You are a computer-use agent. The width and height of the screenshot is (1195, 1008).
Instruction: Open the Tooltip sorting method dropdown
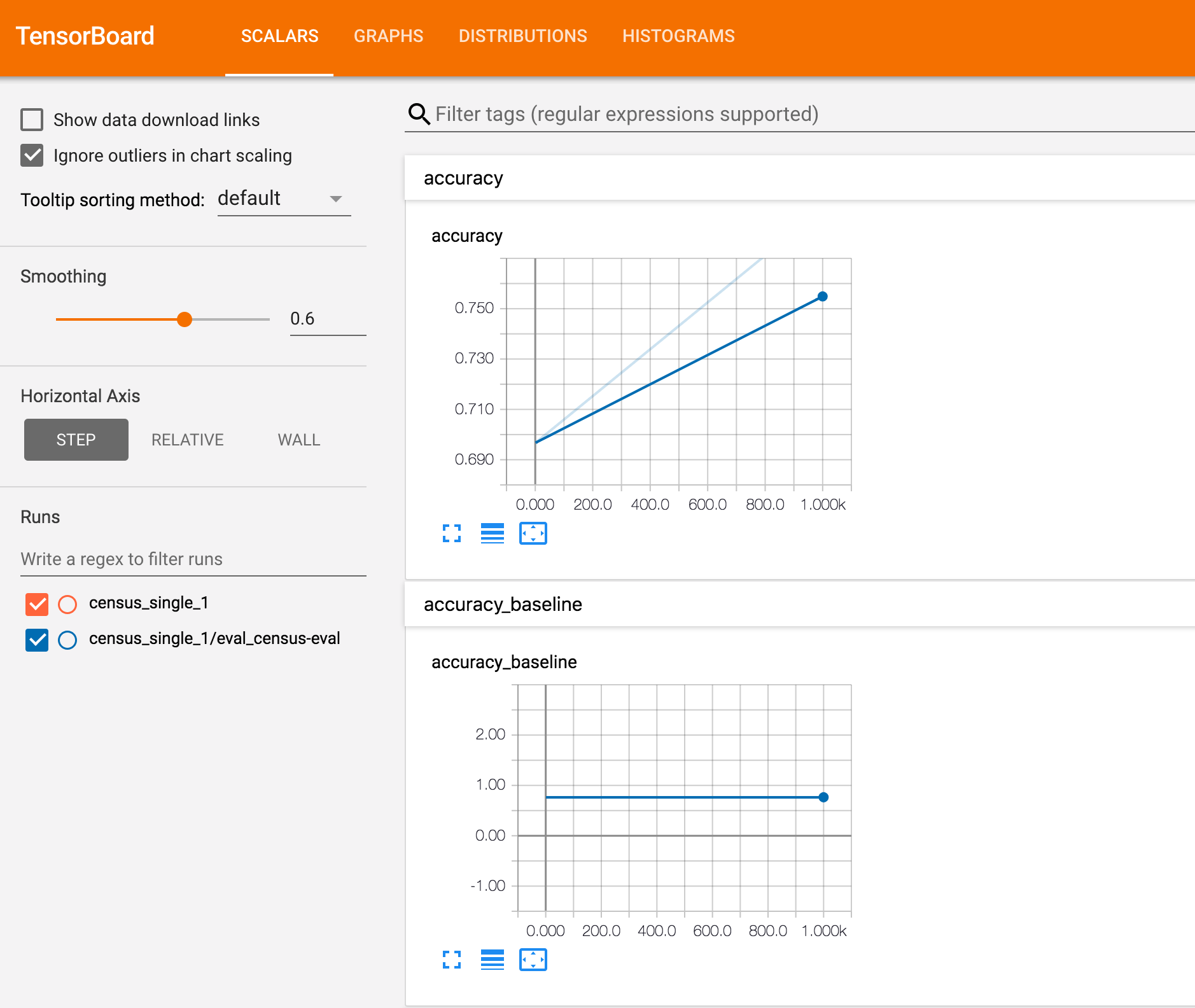(284, 199)
